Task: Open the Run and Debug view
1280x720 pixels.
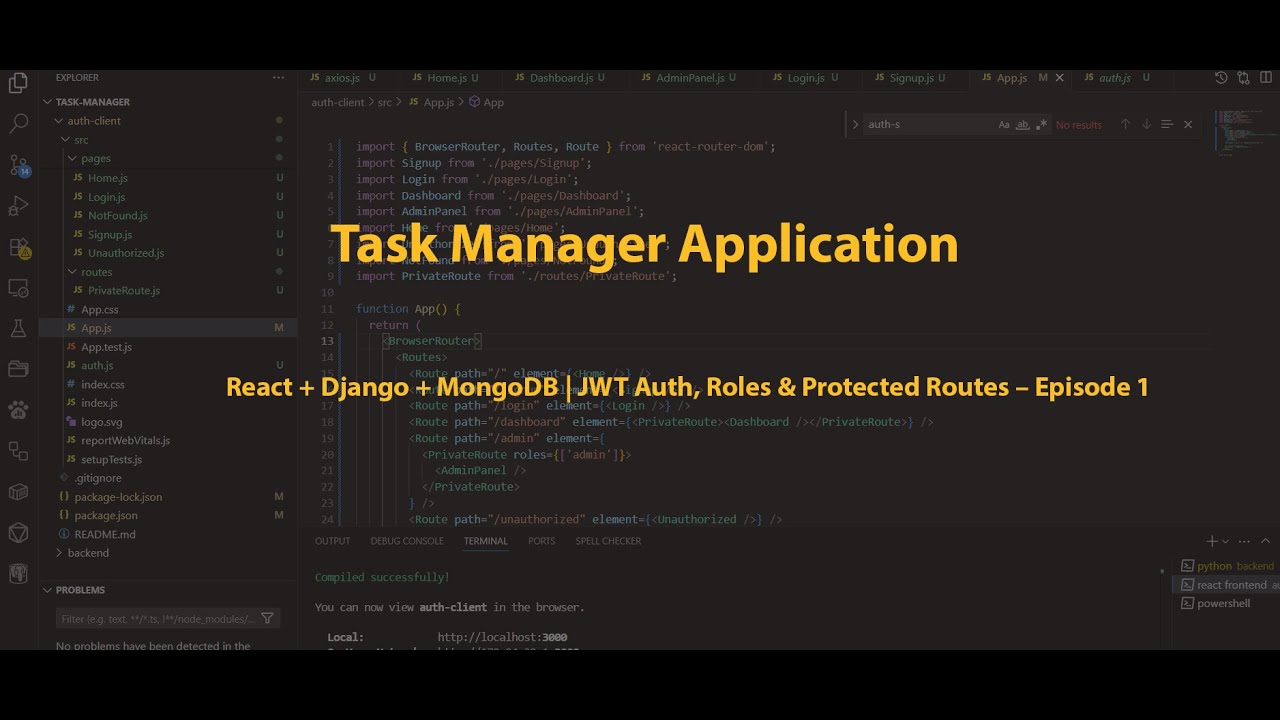Action: 18,206
